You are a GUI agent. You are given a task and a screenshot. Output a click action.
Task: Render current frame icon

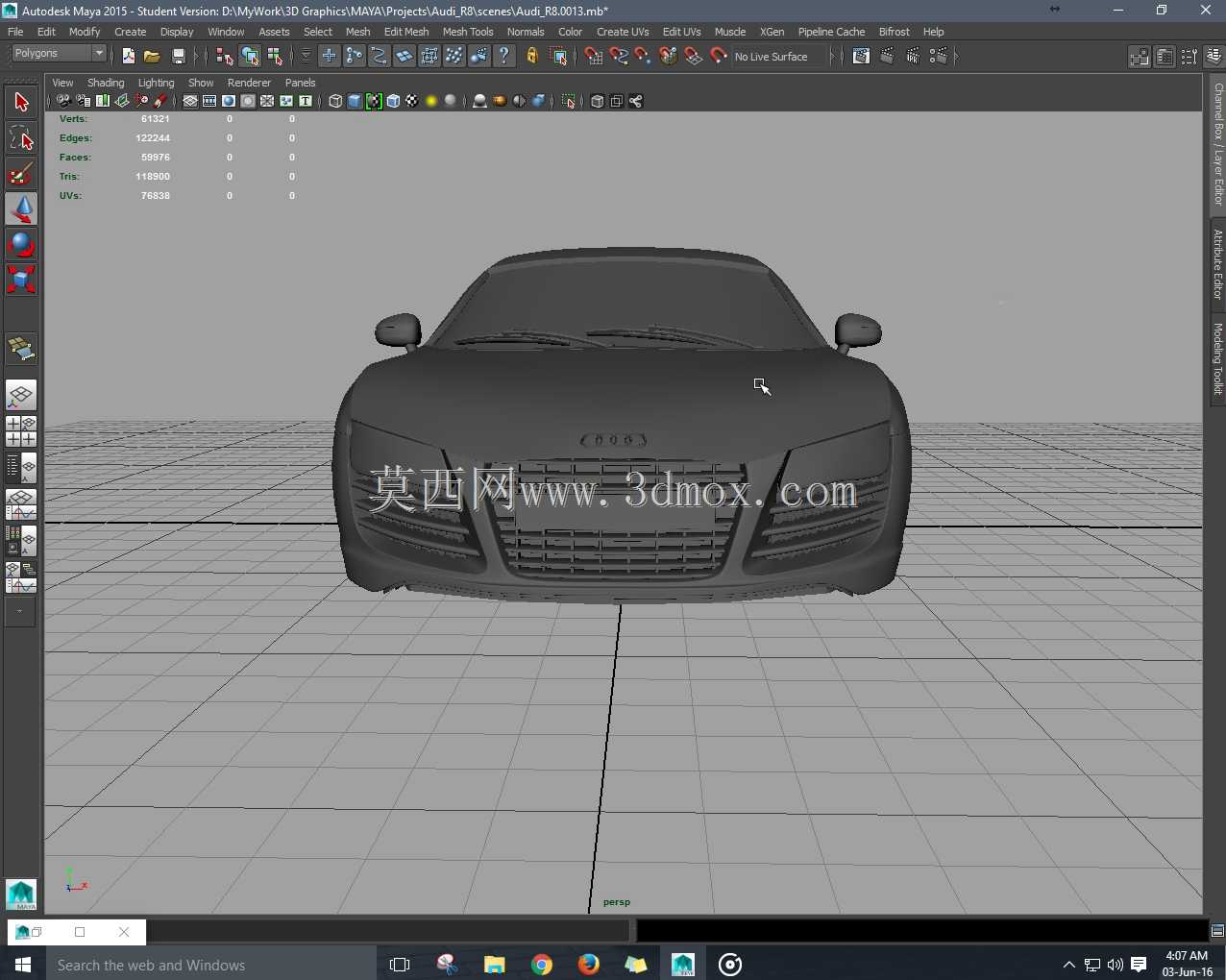(x=888, y=57)
